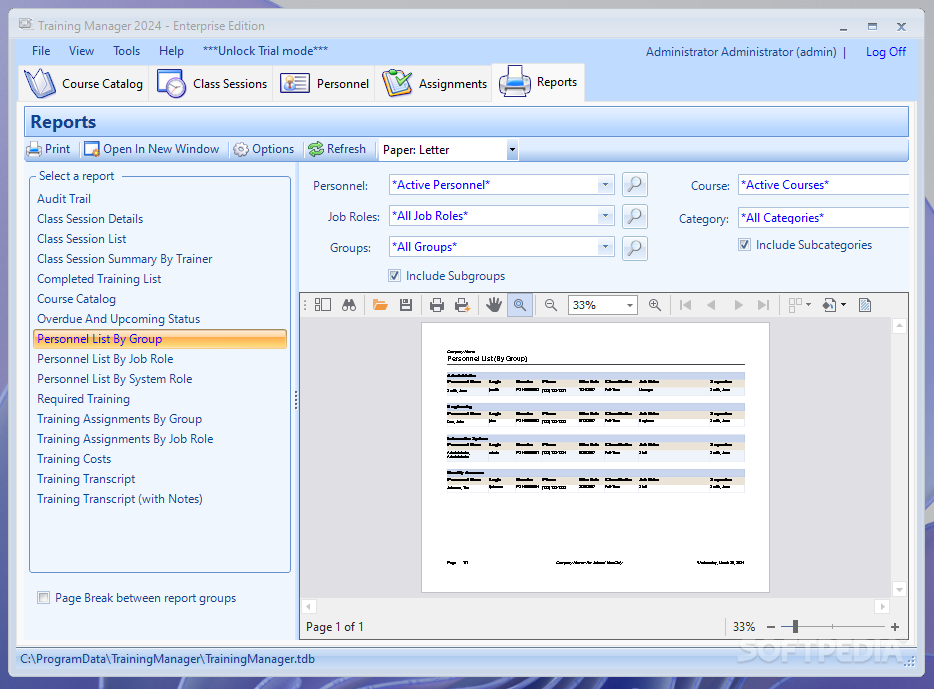Click the binoculars find text icon

(x=349, y=305)
